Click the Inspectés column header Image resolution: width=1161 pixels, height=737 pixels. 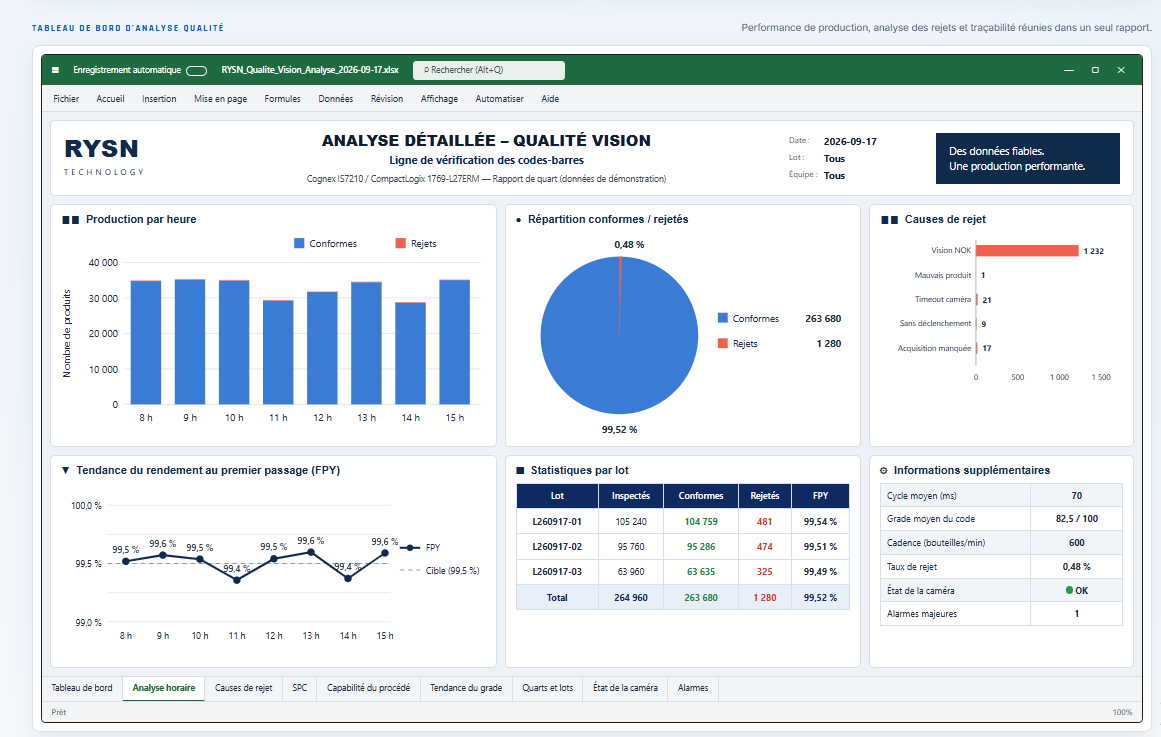(631, 496)
